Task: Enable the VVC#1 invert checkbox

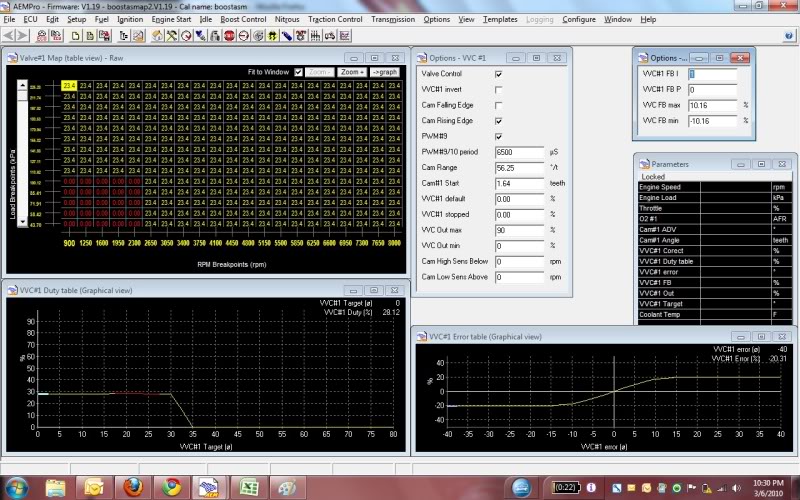Action: [499, 89]
